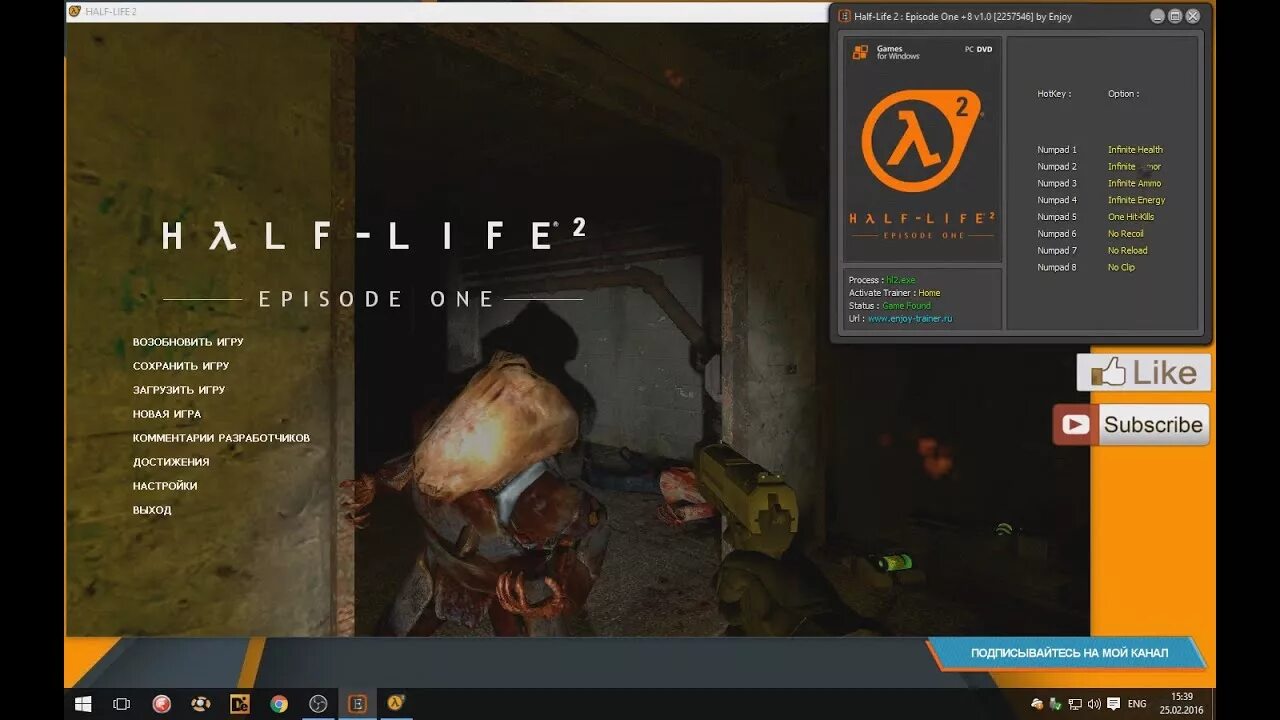Click the trainer window title bar icon
1280x720 pixels.
tap(845, 16)
